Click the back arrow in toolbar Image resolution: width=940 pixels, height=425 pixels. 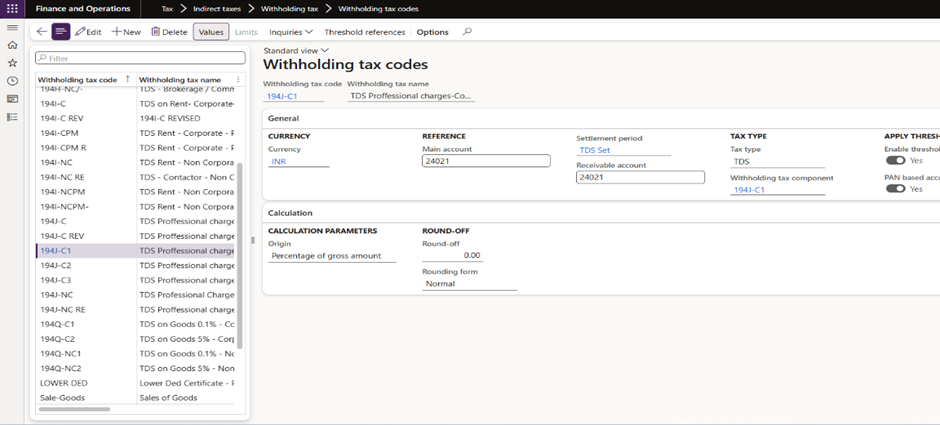click(x=41, y=32)
